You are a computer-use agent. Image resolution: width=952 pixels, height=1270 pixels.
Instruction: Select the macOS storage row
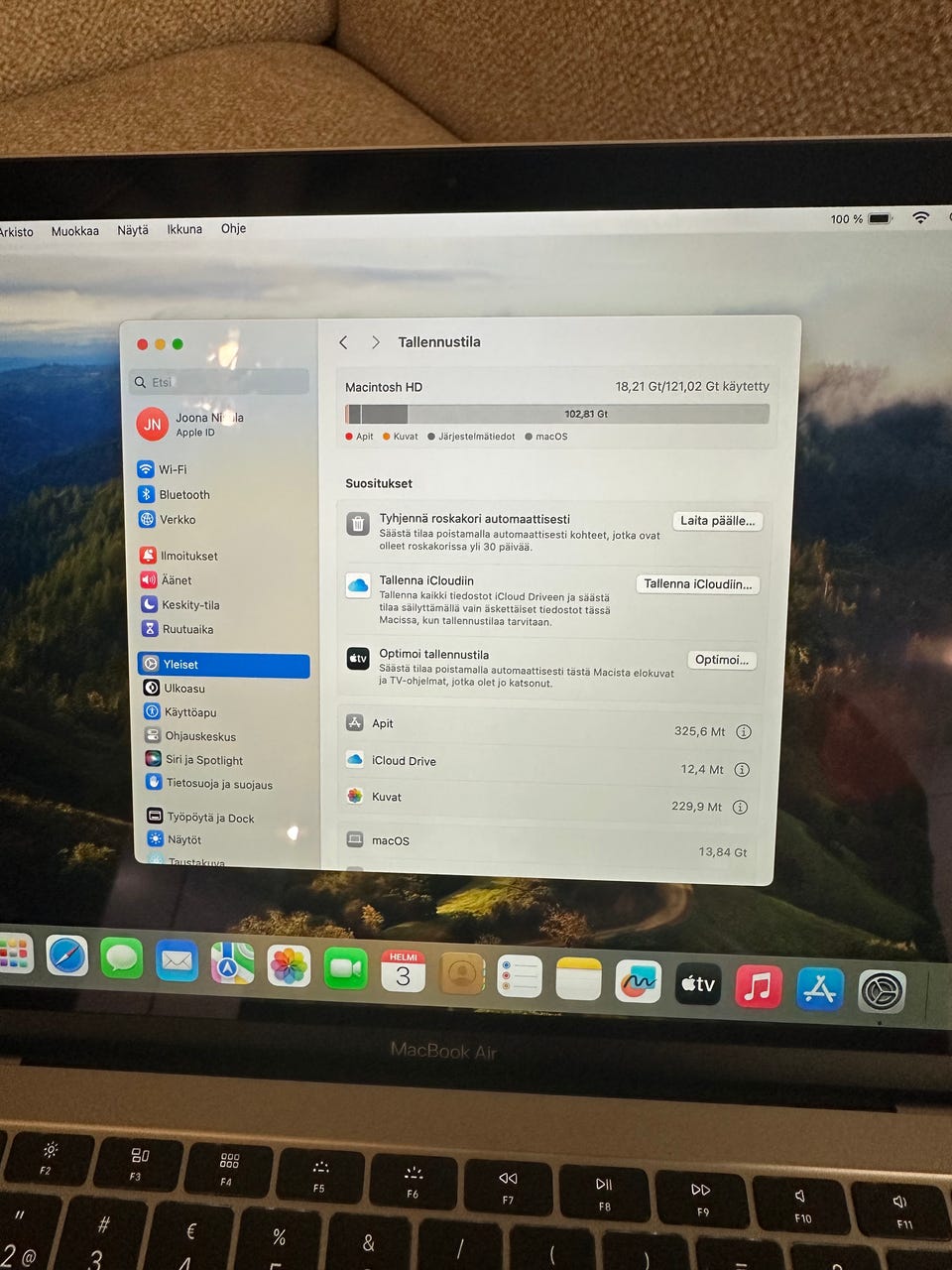point(547,844)
